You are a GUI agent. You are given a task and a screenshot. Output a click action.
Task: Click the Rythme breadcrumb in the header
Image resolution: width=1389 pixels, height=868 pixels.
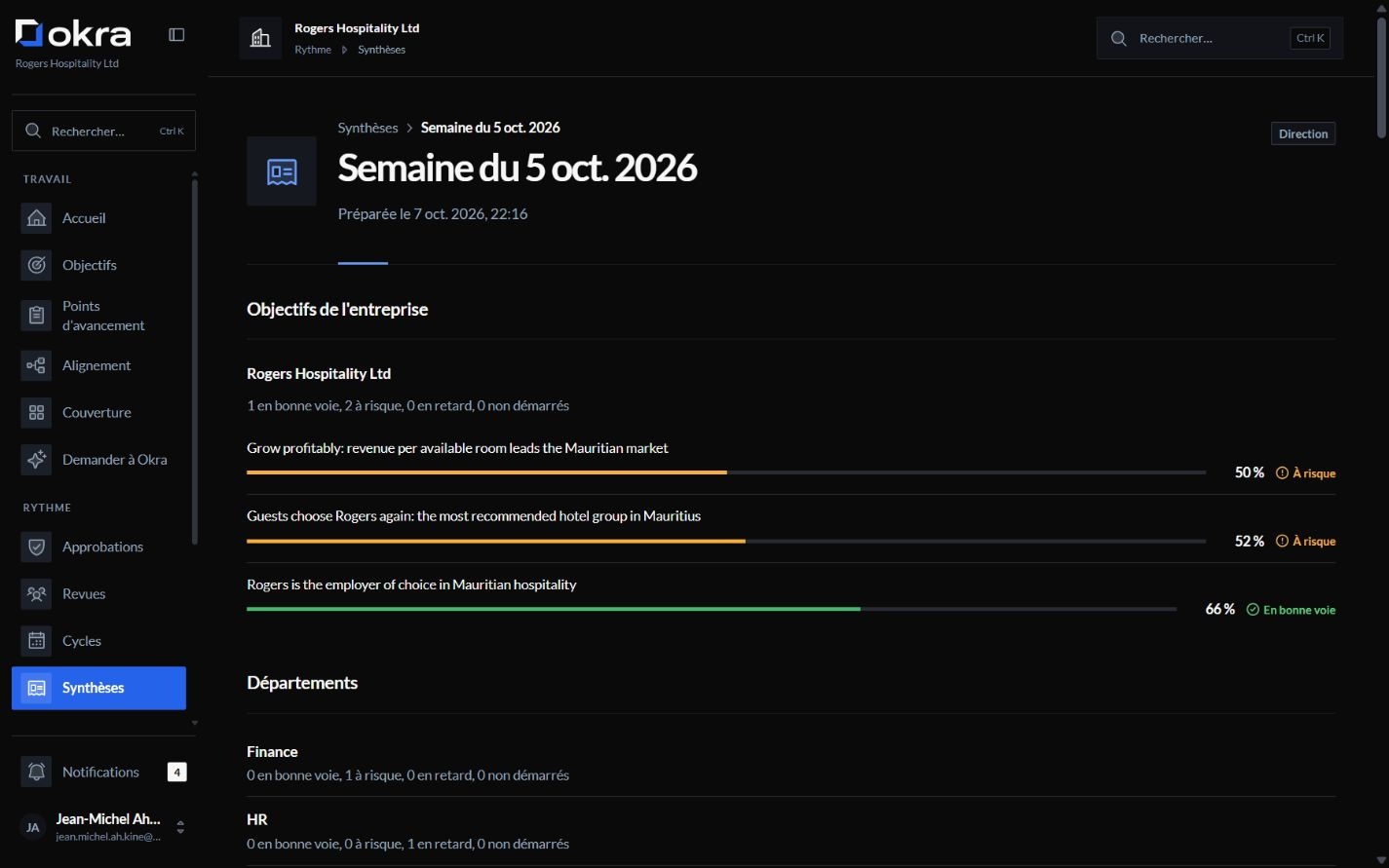(313, 50)
